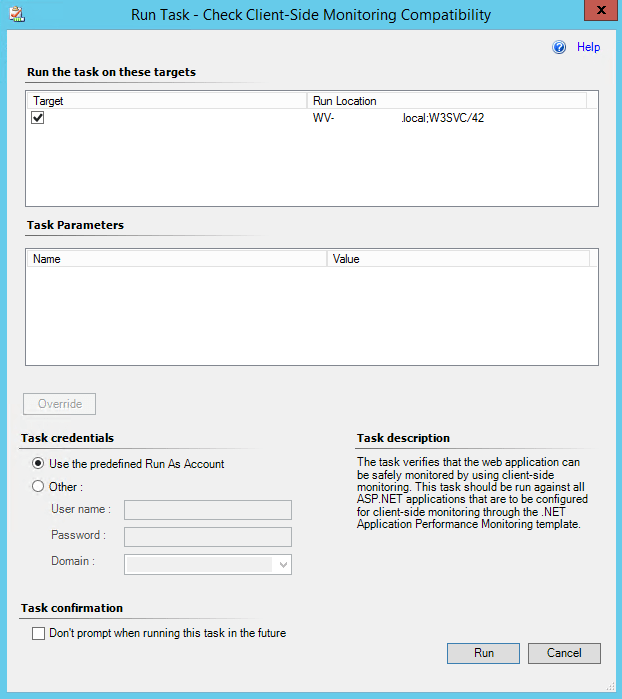Select Use the predefined Run As Account
The height and width of the screenshot is (699, 622).
tap(39, 464)
